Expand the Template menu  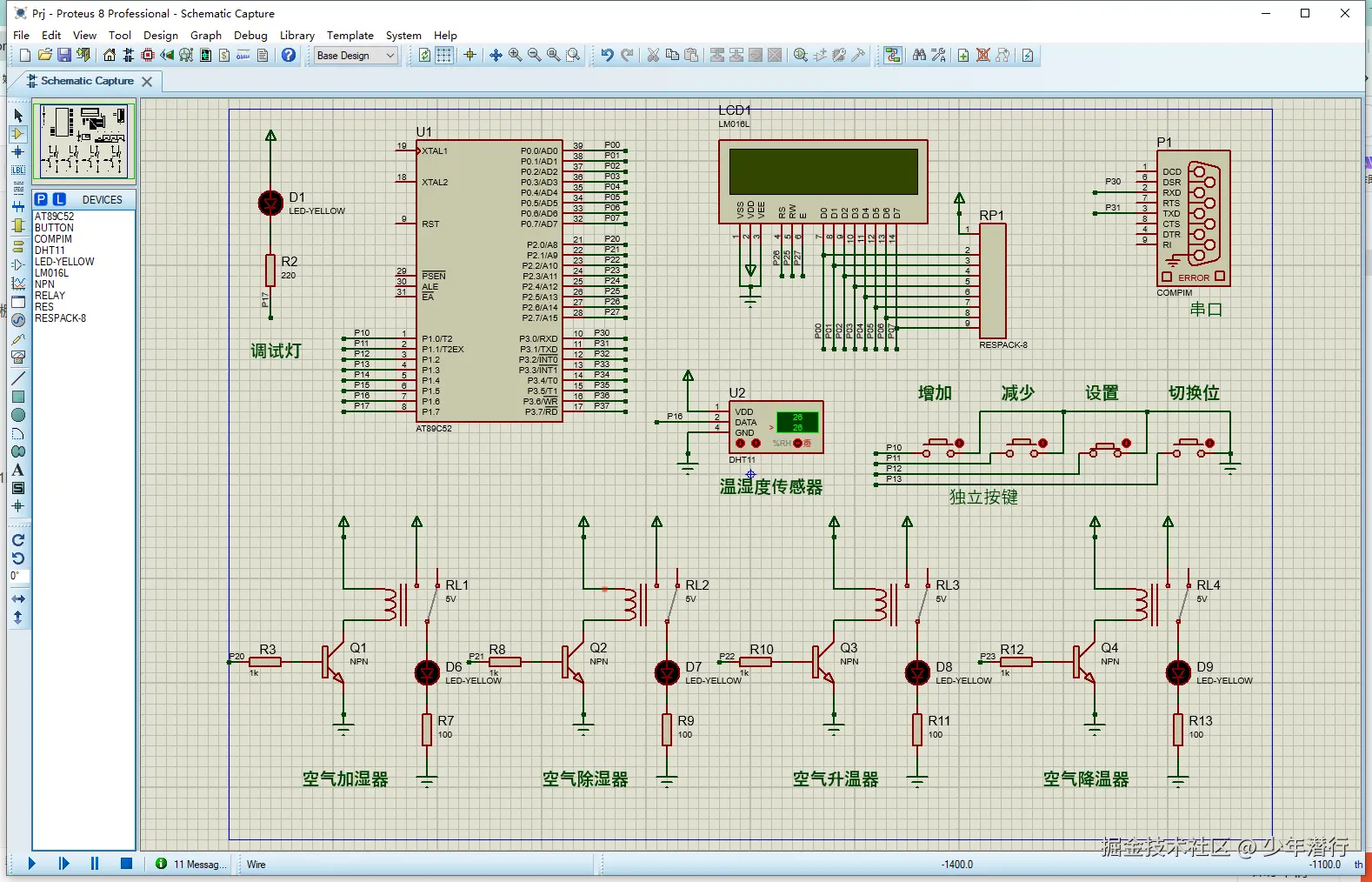click(350, 36)
